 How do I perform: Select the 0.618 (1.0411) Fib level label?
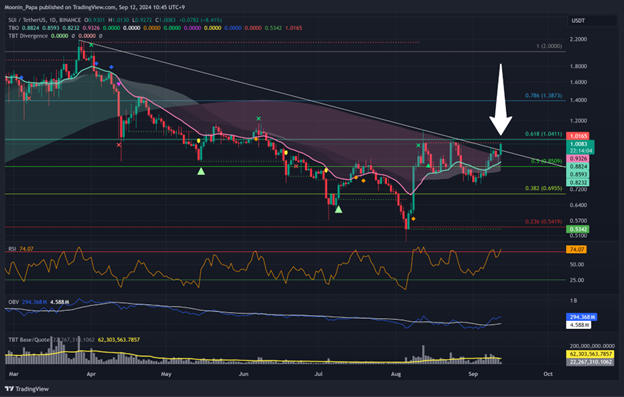coord(543,134)
